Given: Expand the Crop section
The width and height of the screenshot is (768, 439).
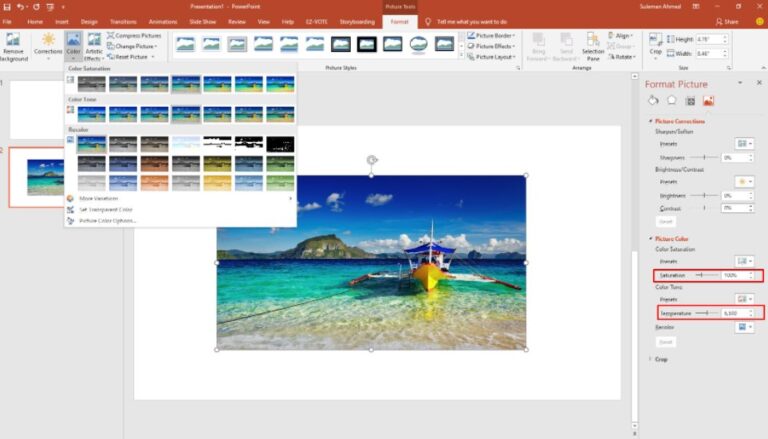Looking at the screenshot, I should coord(660,358).
